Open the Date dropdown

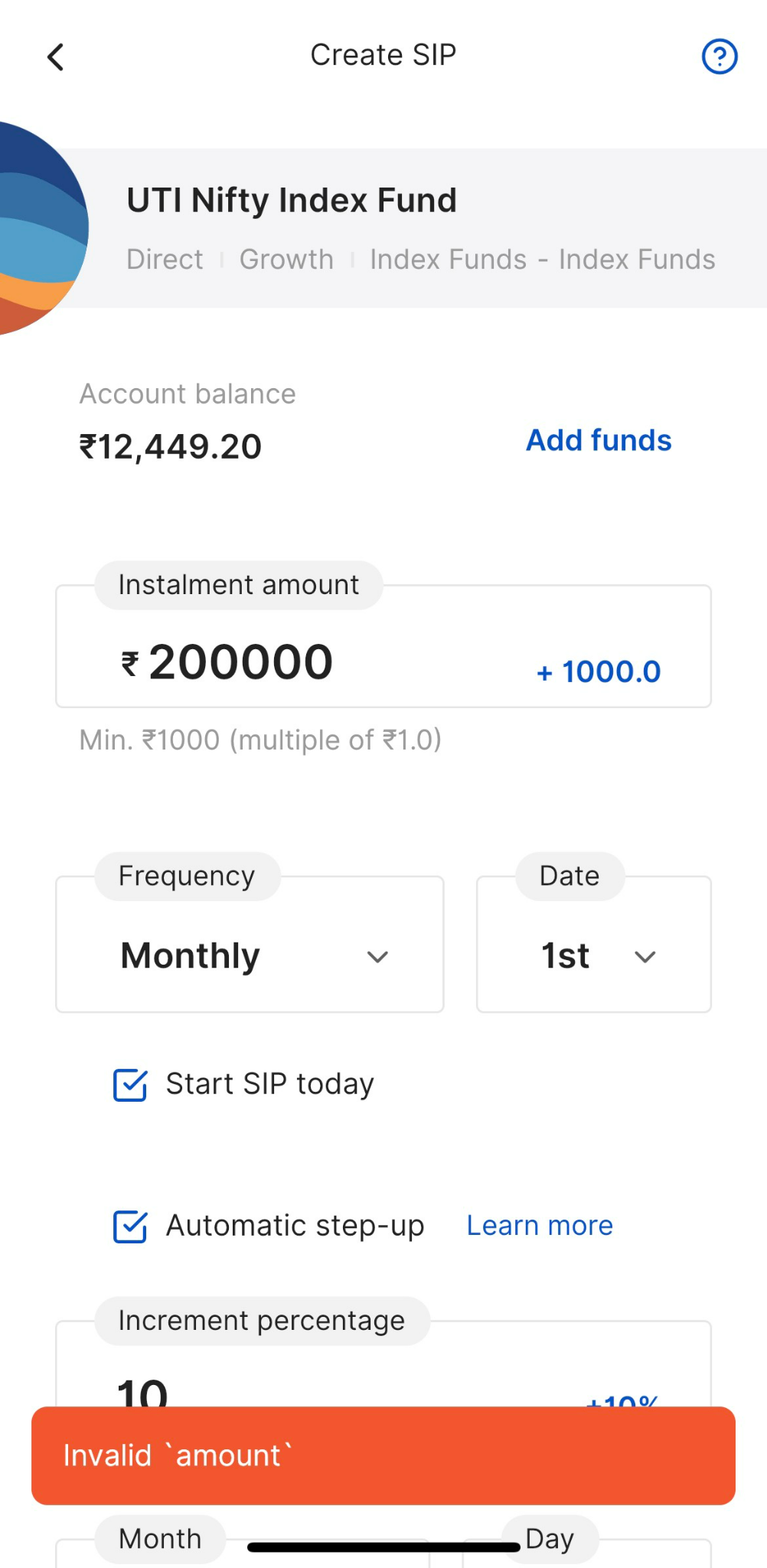tap(593, 955)
